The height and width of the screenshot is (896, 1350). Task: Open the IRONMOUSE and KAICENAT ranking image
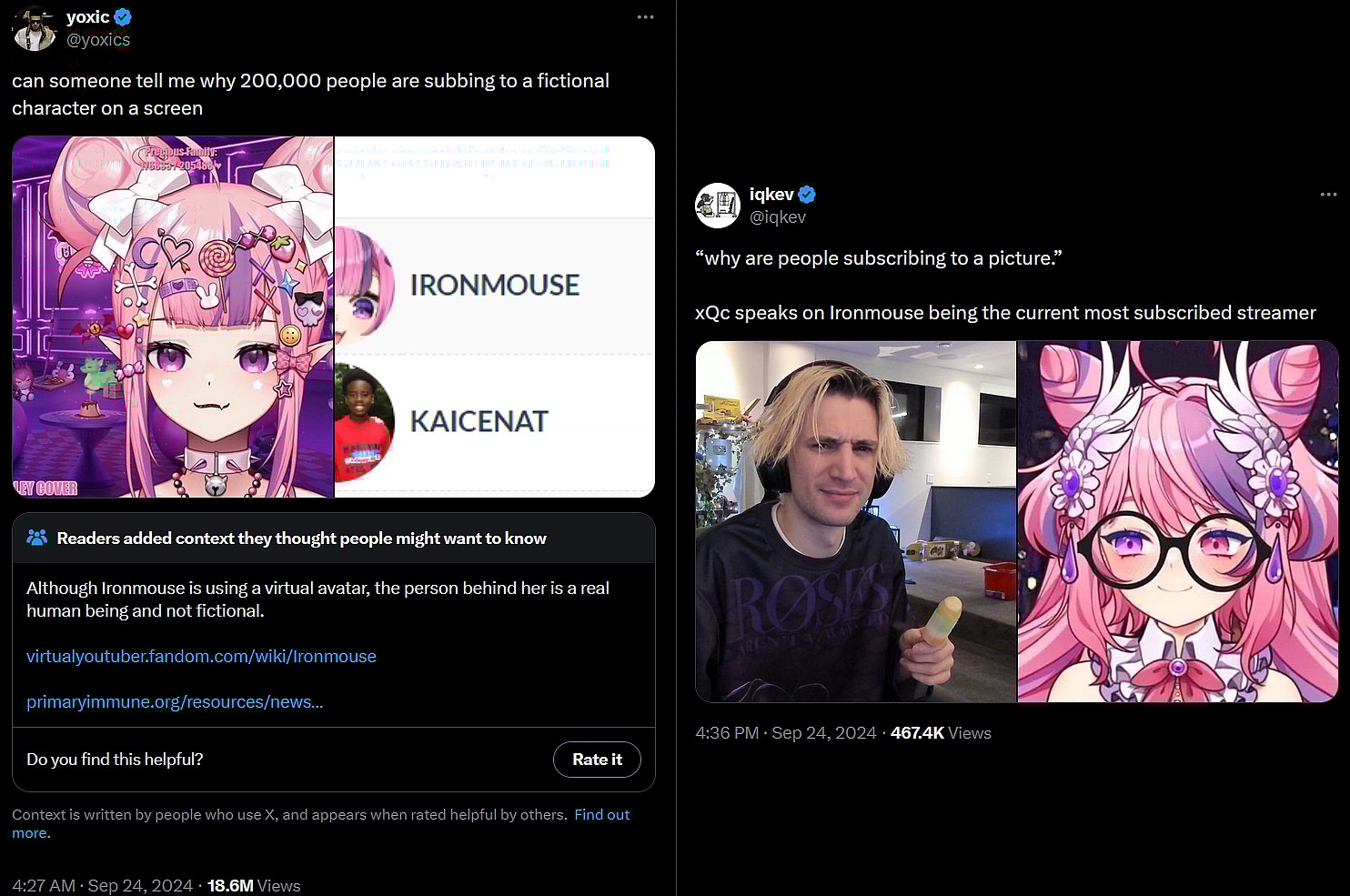coord(495,317)
